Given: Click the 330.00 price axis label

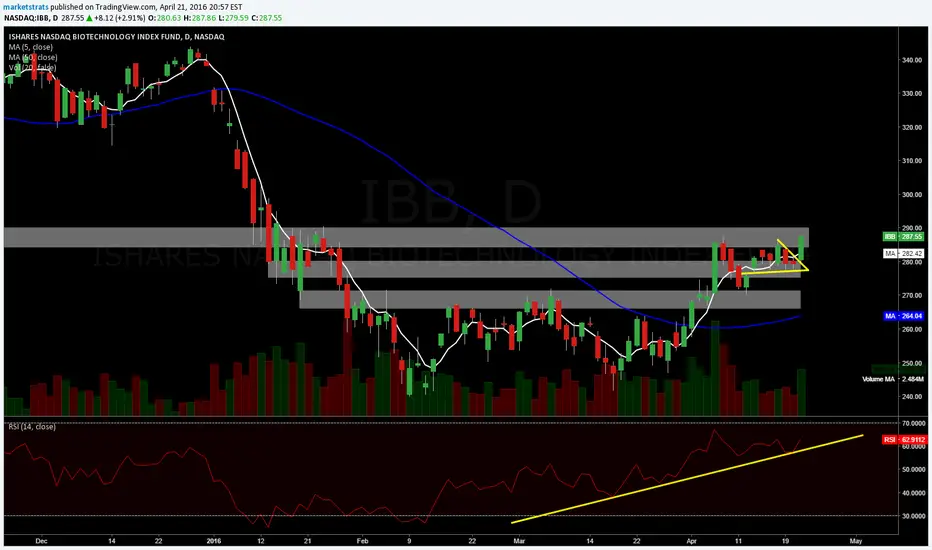Looking at the screenshot, I should click(x=912, y=93).
